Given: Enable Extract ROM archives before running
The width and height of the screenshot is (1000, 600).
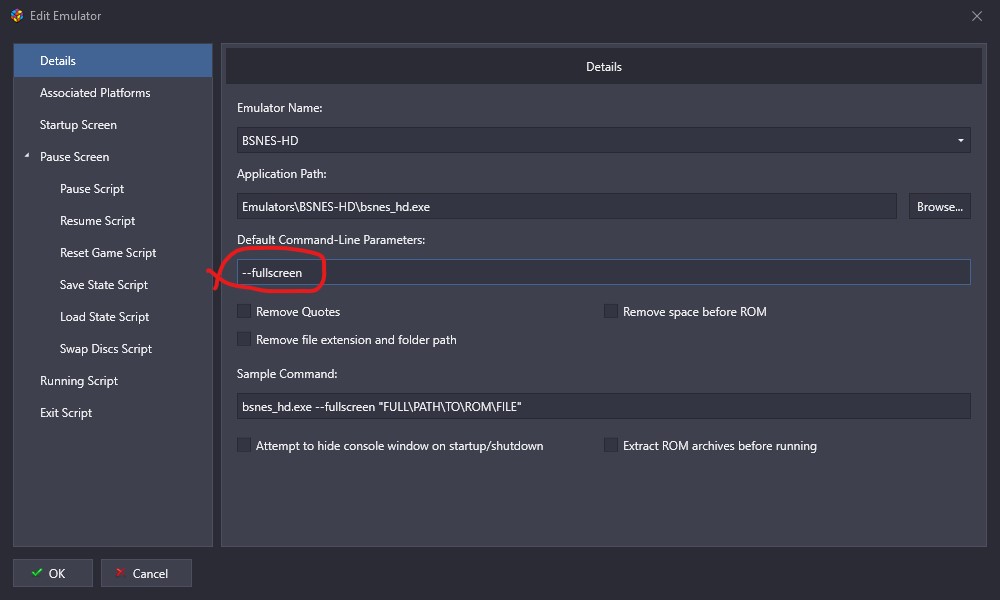Looking at the screenshot, I should click(x=611, y=445).
